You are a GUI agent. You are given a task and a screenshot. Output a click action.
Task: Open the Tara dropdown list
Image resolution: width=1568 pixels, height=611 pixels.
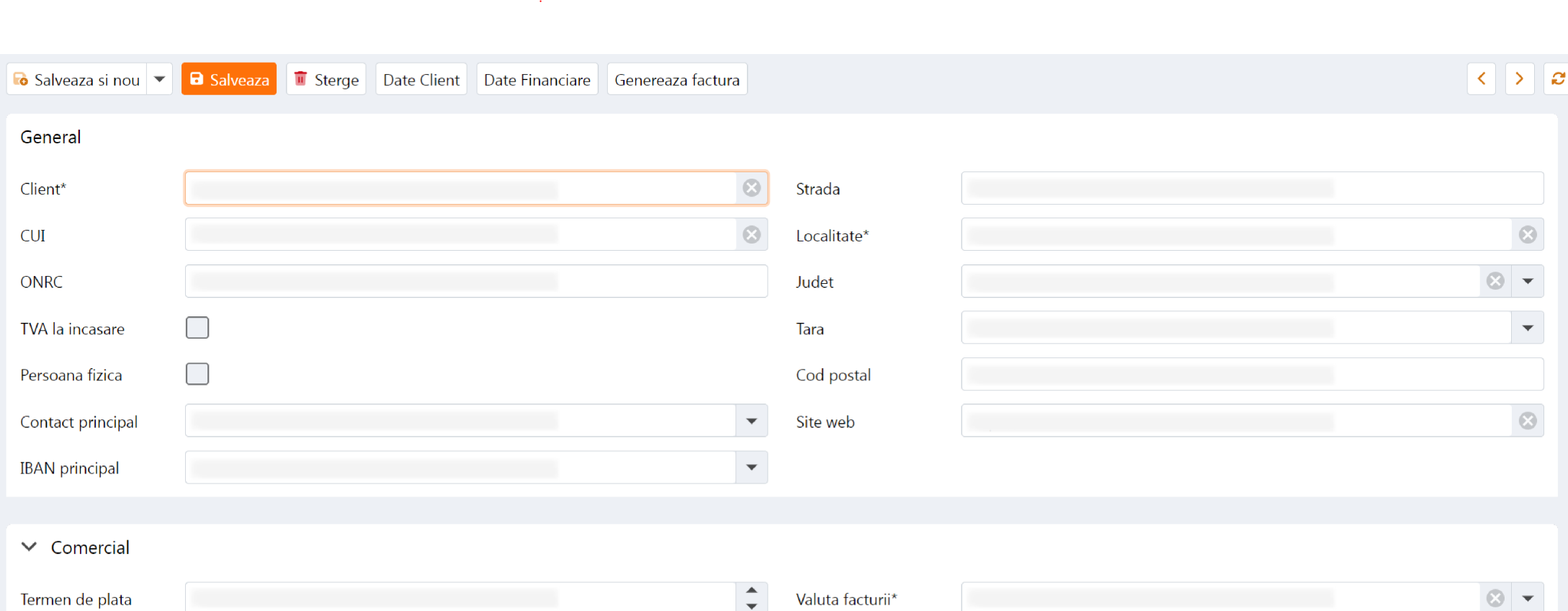[x=1527, y=328]
